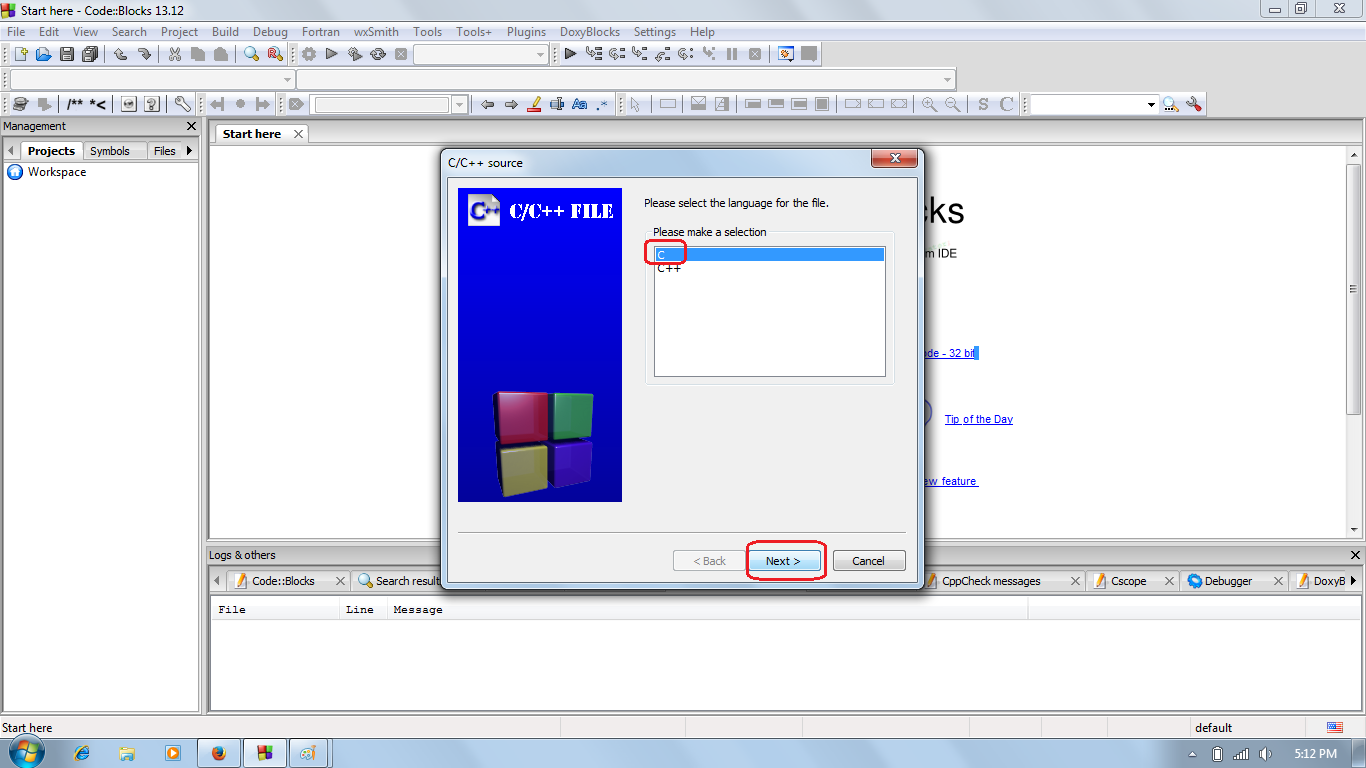Click the 'C' comment toggle icon
The width and height of the screenshot is (1366, 768).
click(1006, 104)
